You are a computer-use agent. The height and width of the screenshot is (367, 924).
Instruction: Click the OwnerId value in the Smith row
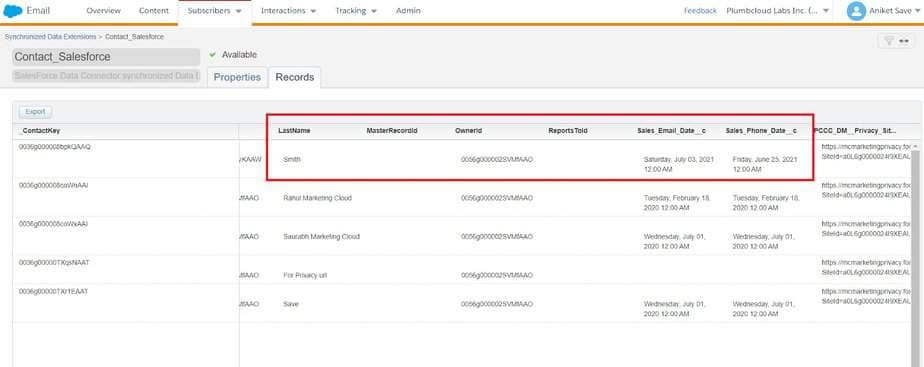497,160
